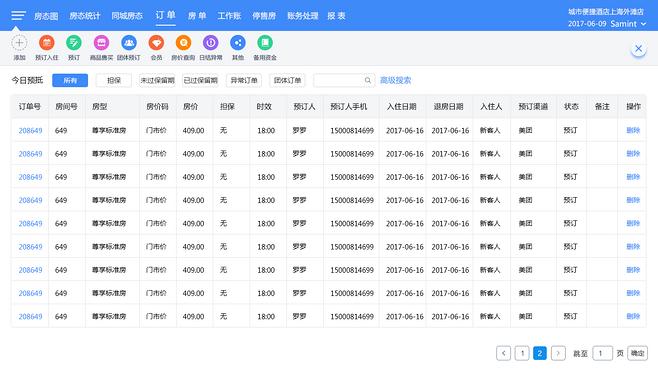Switch to the 报表 tab

(336, 16)
